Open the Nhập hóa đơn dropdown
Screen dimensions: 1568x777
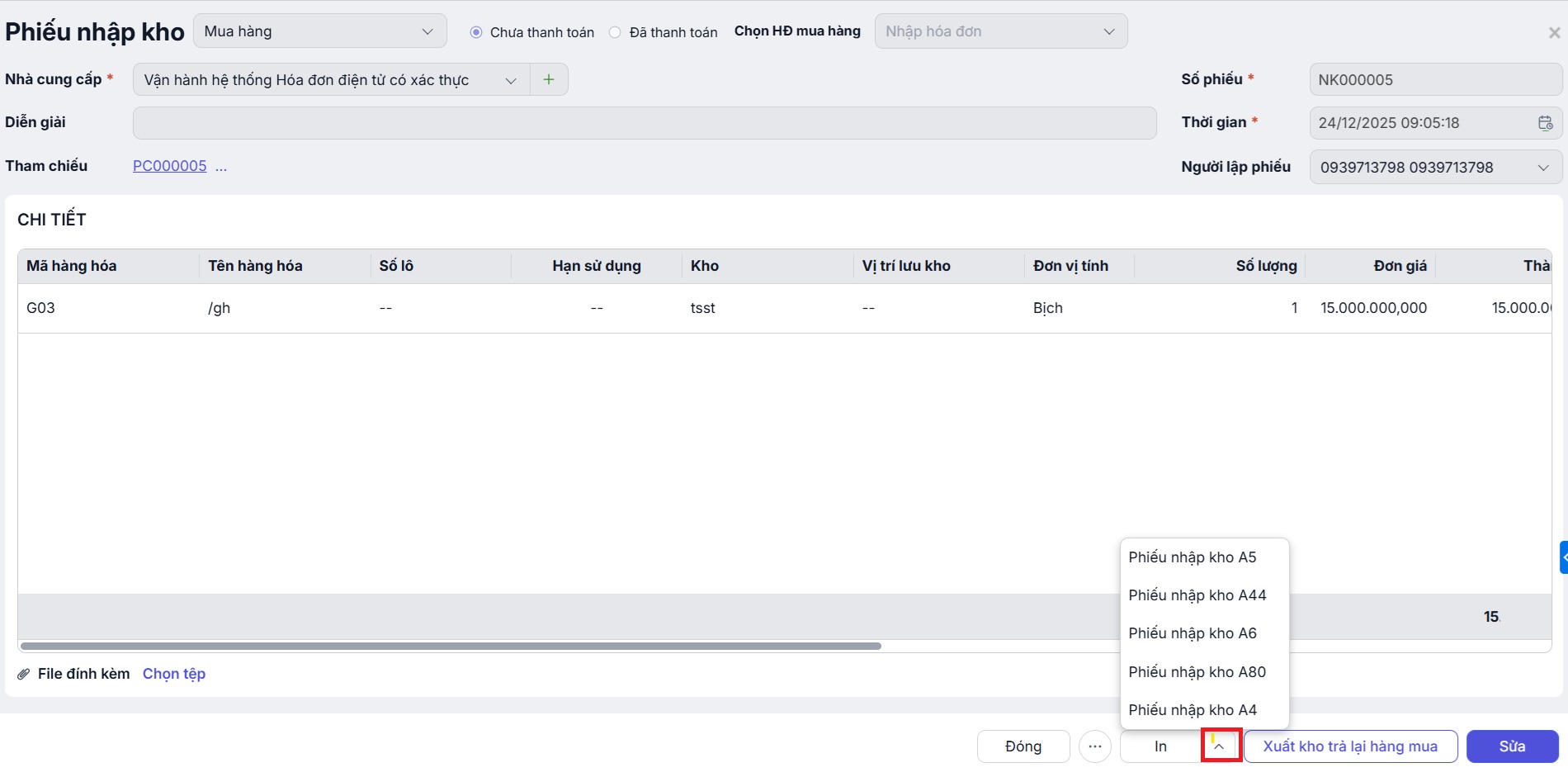(1000, 31)
